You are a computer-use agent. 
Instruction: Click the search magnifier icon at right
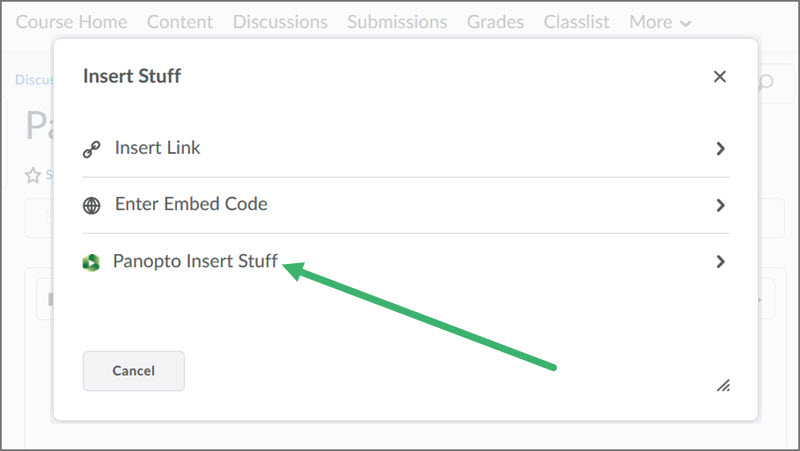coord(766,82)
